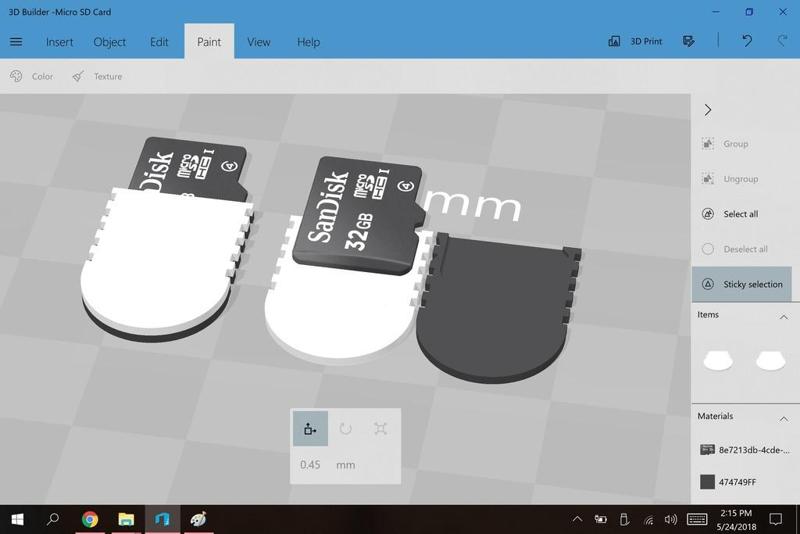Click the USB device tray icon
This screenshot has width=800, height=534.
624,519
